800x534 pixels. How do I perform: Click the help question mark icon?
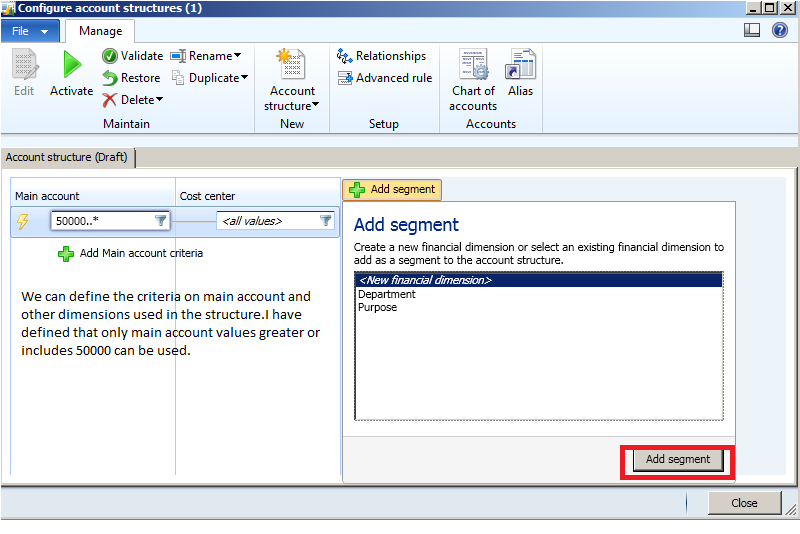pyautogui.click(x=780, y=31)
